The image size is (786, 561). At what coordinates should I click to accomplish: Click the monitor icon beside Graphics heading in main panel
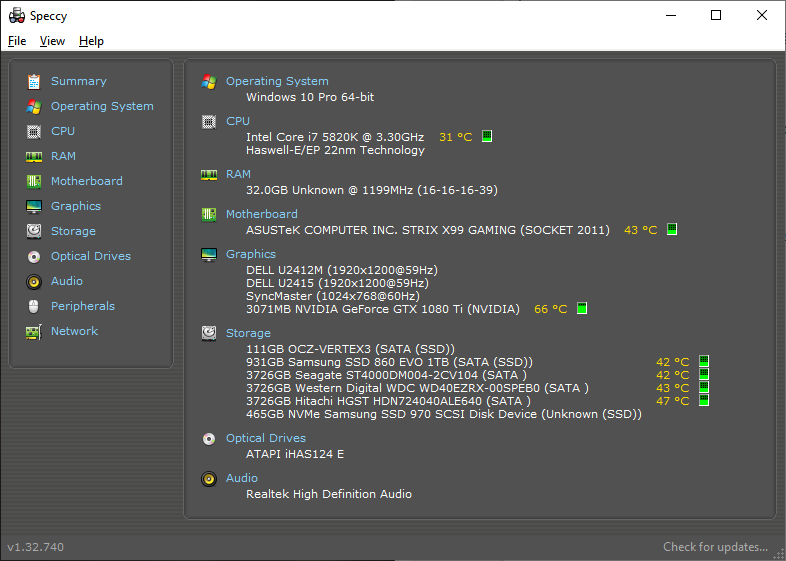[x=209, y=255]
